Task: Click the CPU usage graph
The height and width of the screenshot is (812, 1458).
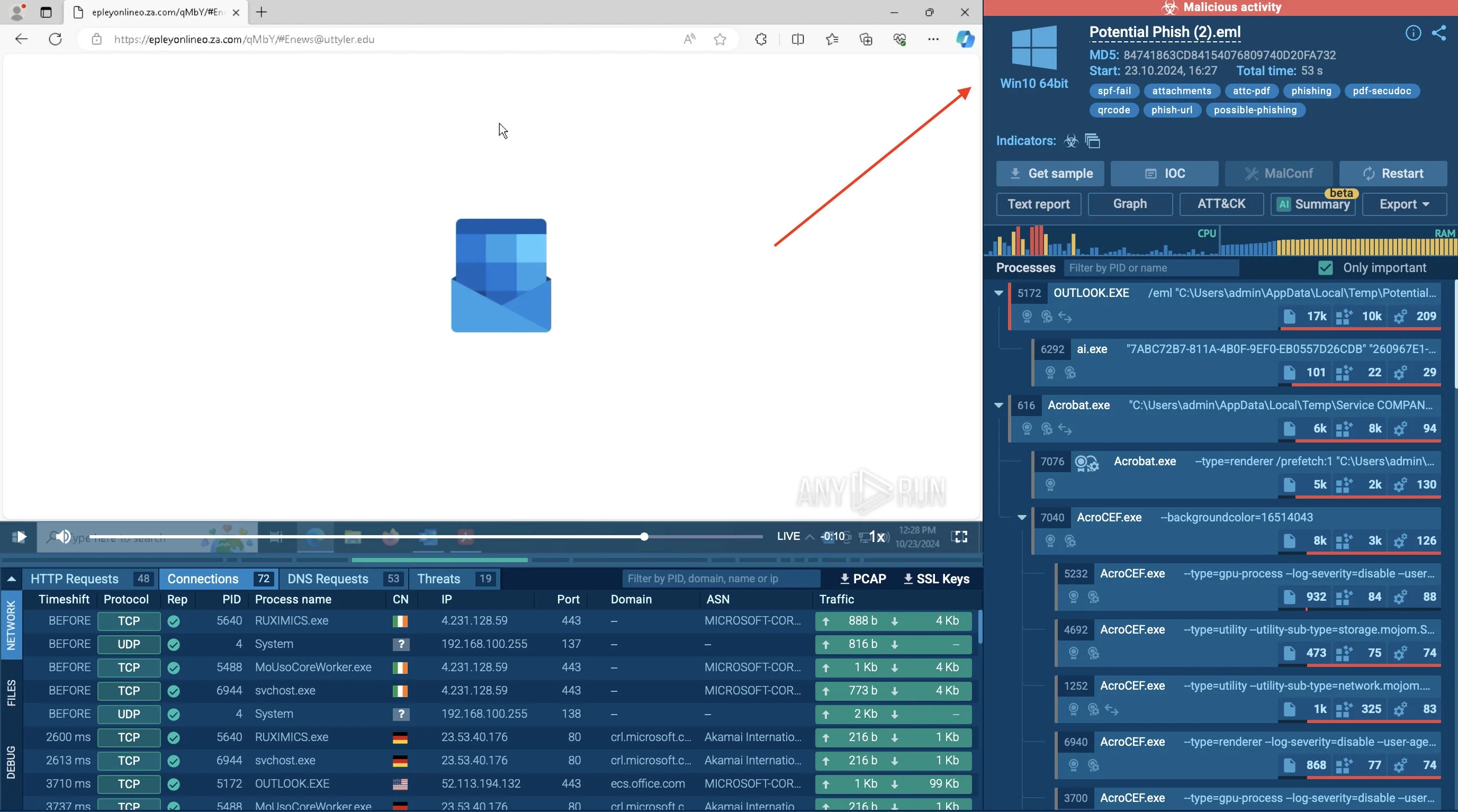Action: click(x=1101, y=241)
